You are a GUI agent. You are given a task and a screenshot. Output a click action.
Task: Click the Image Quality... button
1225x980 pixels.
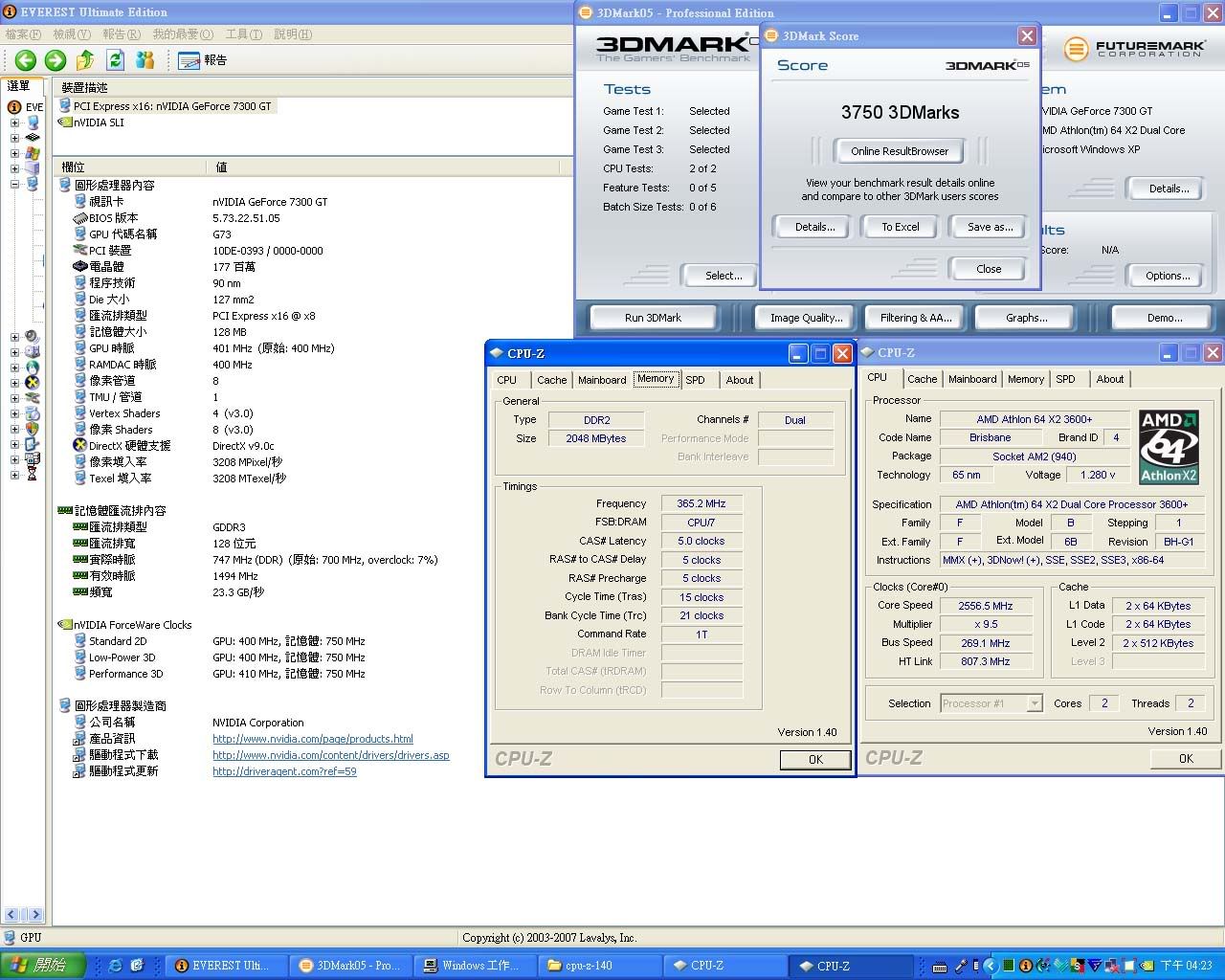[x=807, y=318]
